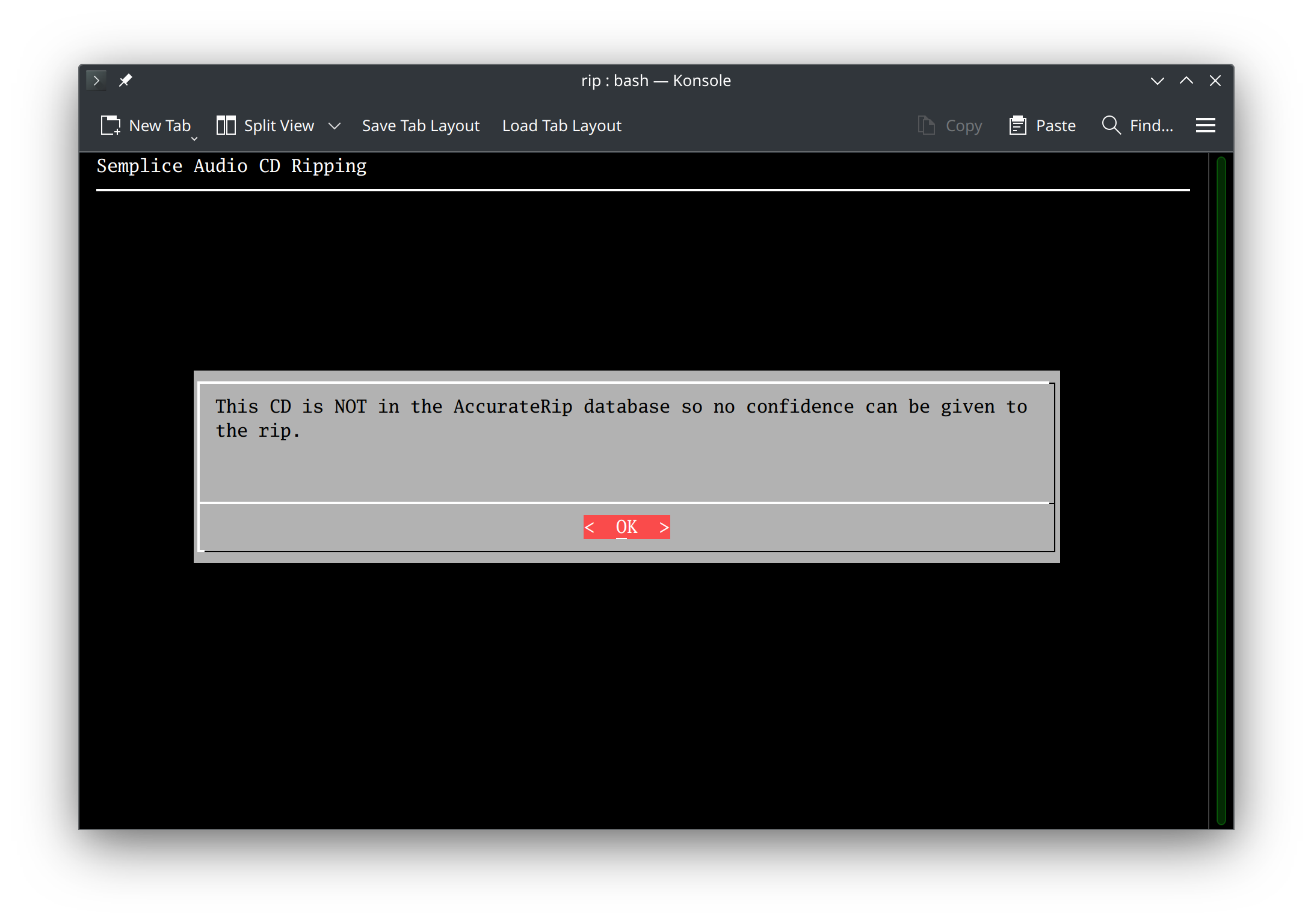
Task: Click the Find... toolbar label
Action: [1150, 125]
